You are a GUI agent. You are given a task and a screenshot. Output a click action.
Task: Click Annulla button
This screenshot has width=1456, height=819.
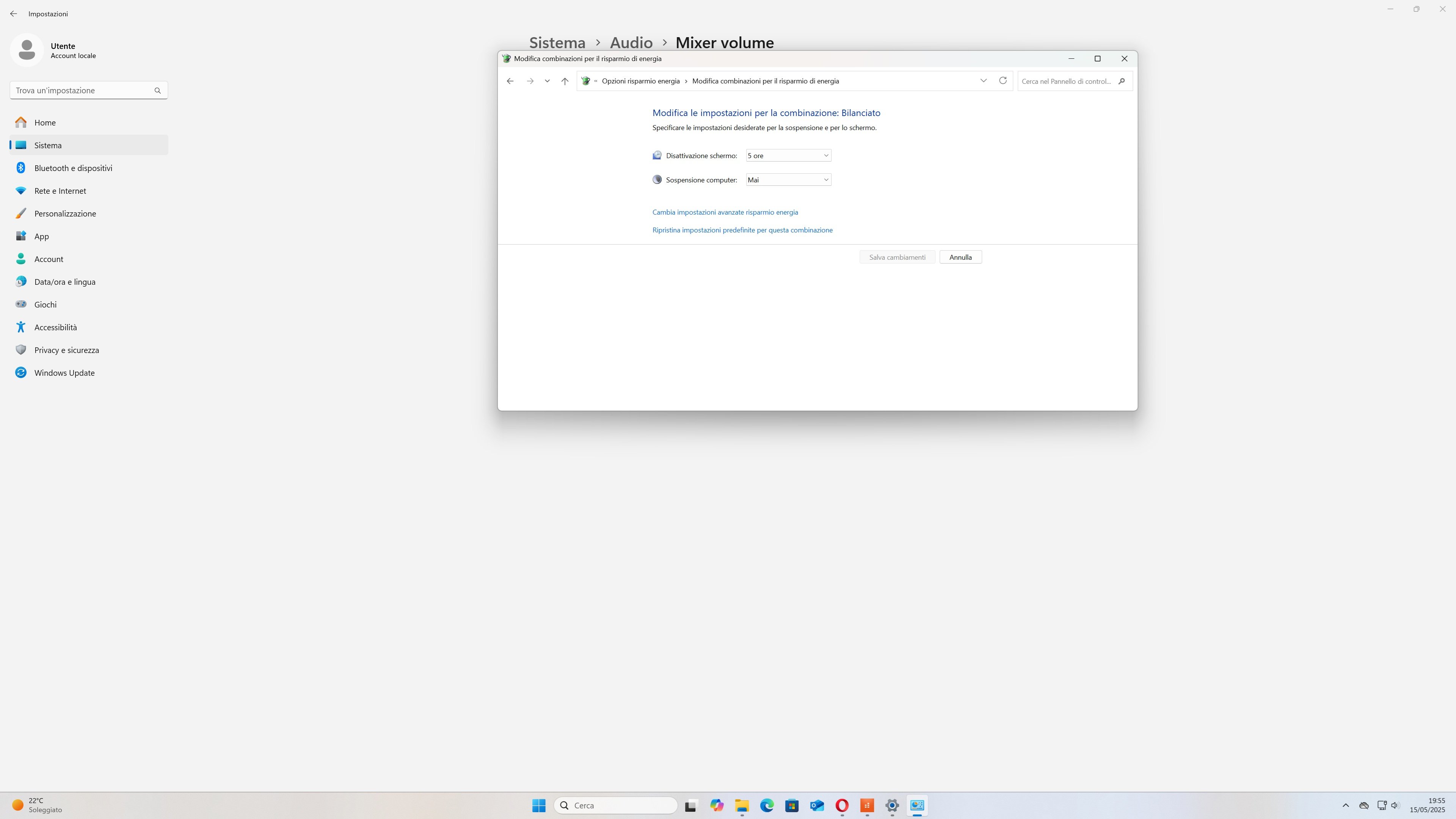[x=960, y=257]
